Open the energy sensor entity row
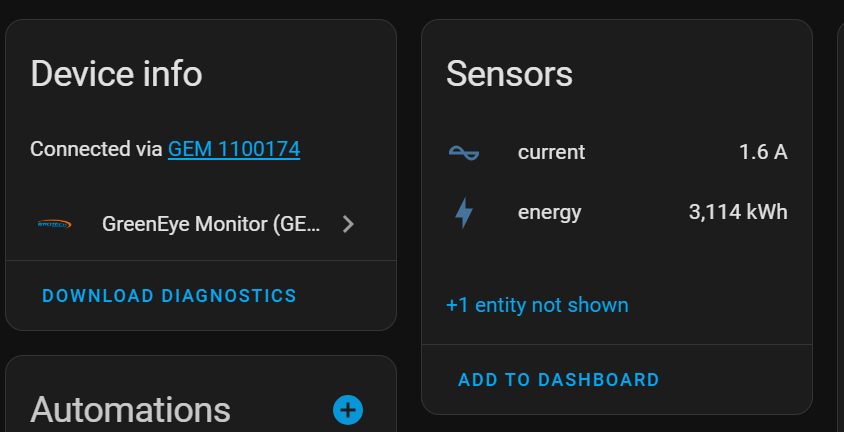The image size is (844, 432). point(617,213)
